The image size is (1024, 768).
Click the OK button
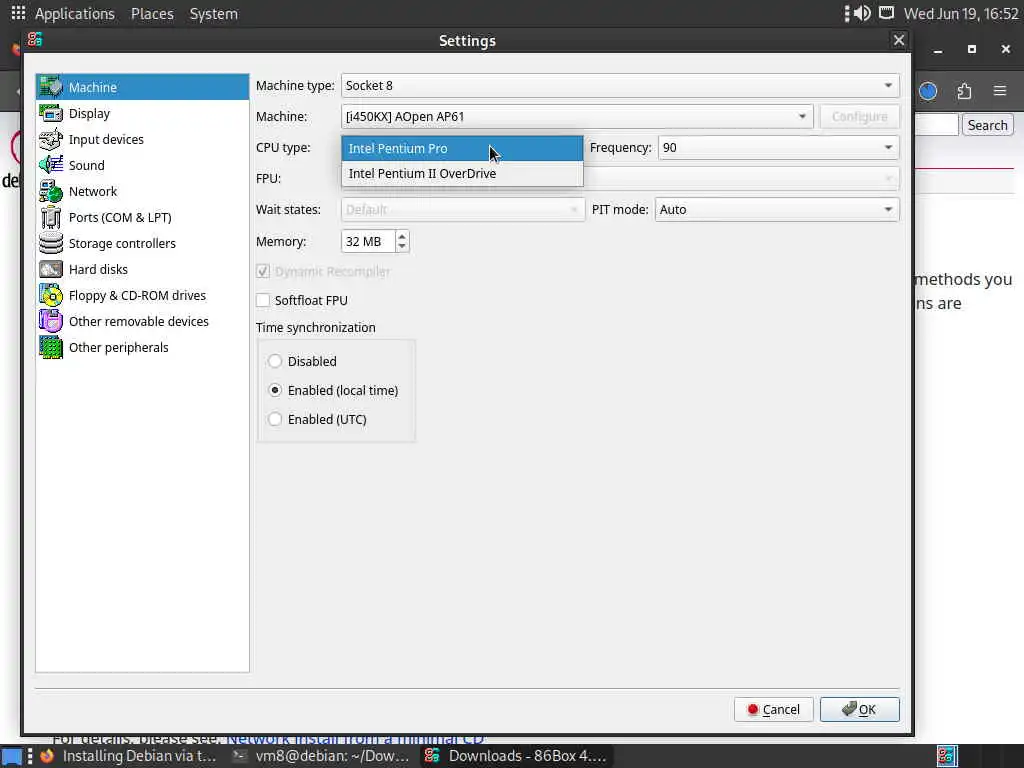tap(859, 709)
